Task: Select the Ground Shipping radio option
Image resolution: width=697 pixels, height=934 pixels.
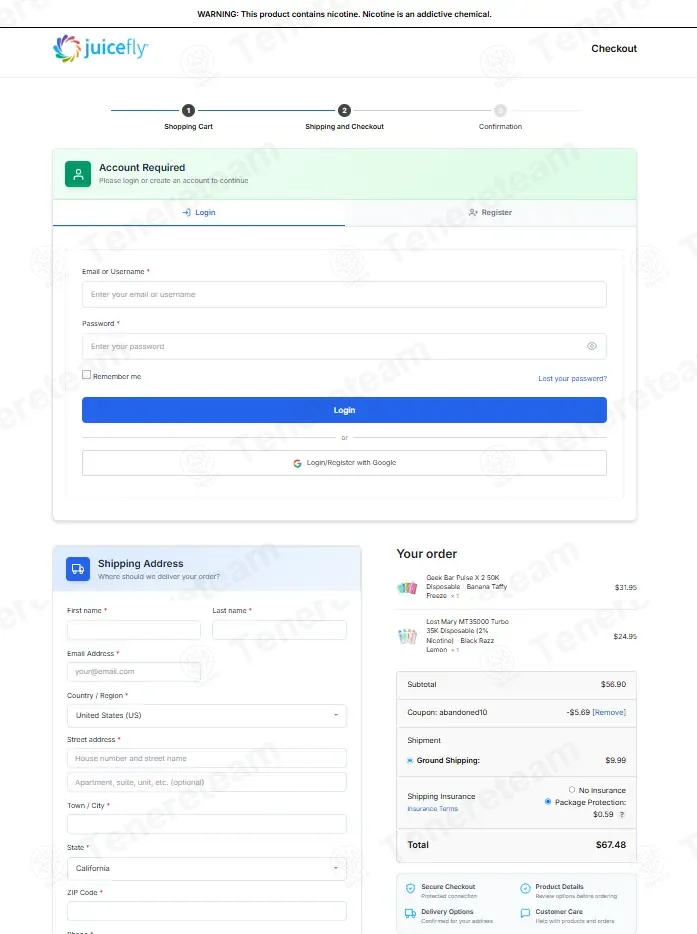Action: click(410, 760)
